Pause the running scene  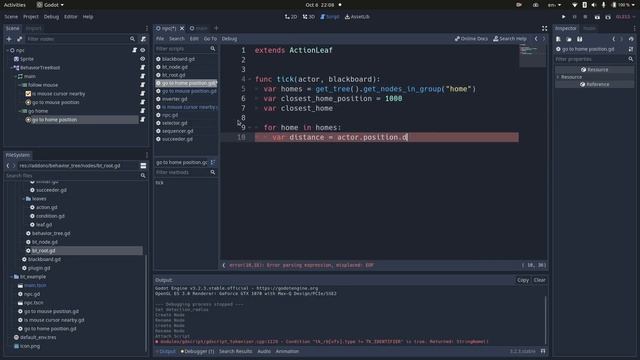pos(574,17)
